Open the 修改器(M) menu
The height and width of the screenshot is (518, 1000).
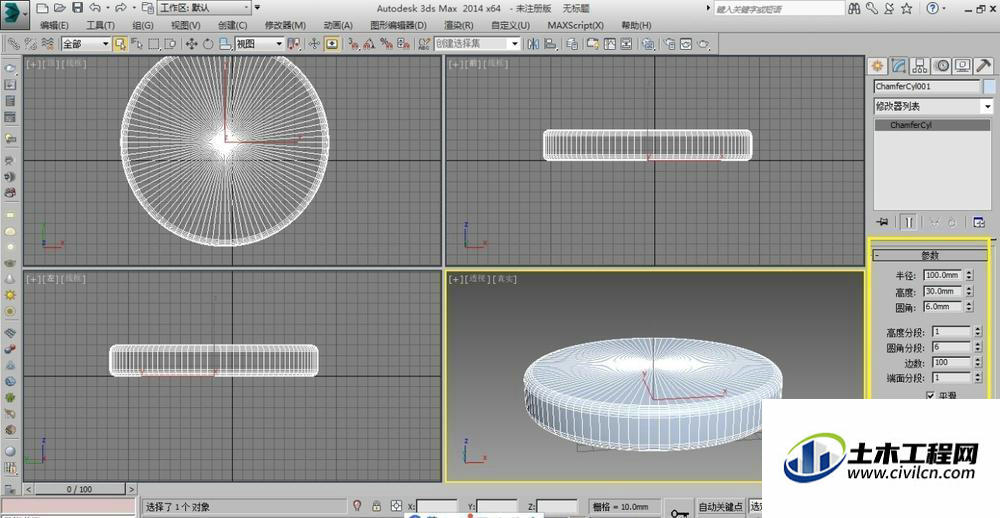pos(285,26)
